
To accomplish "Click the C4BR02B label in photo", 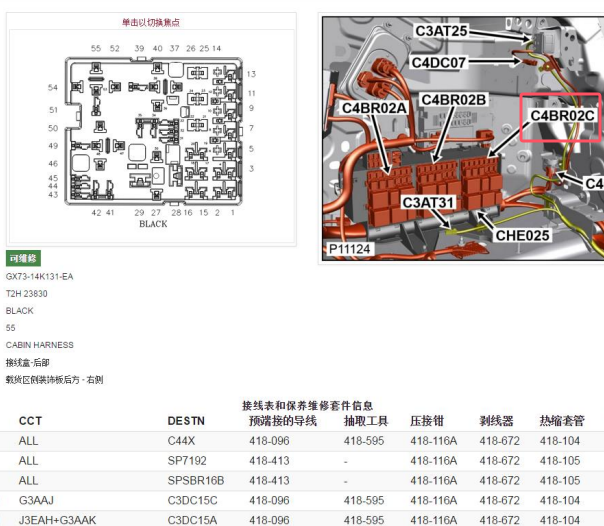I will [453, 100].
